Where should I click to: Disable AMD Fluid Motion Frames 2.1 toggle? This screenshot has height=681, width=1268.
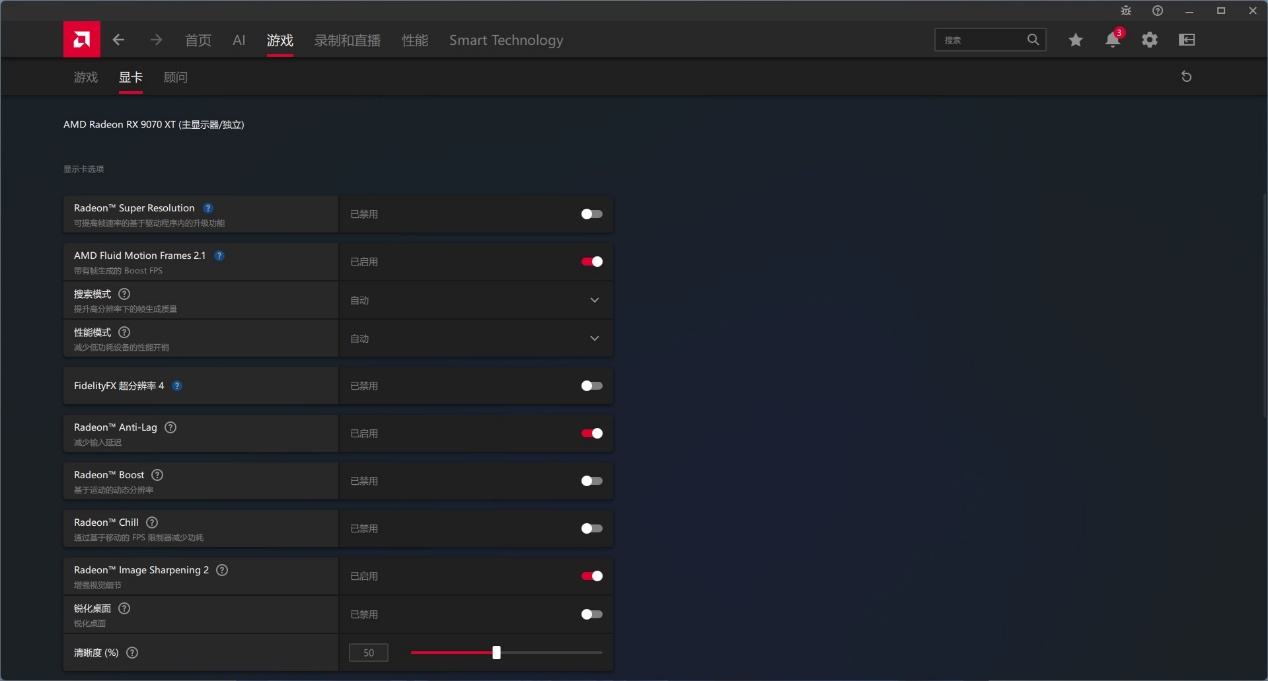[592, 262]
